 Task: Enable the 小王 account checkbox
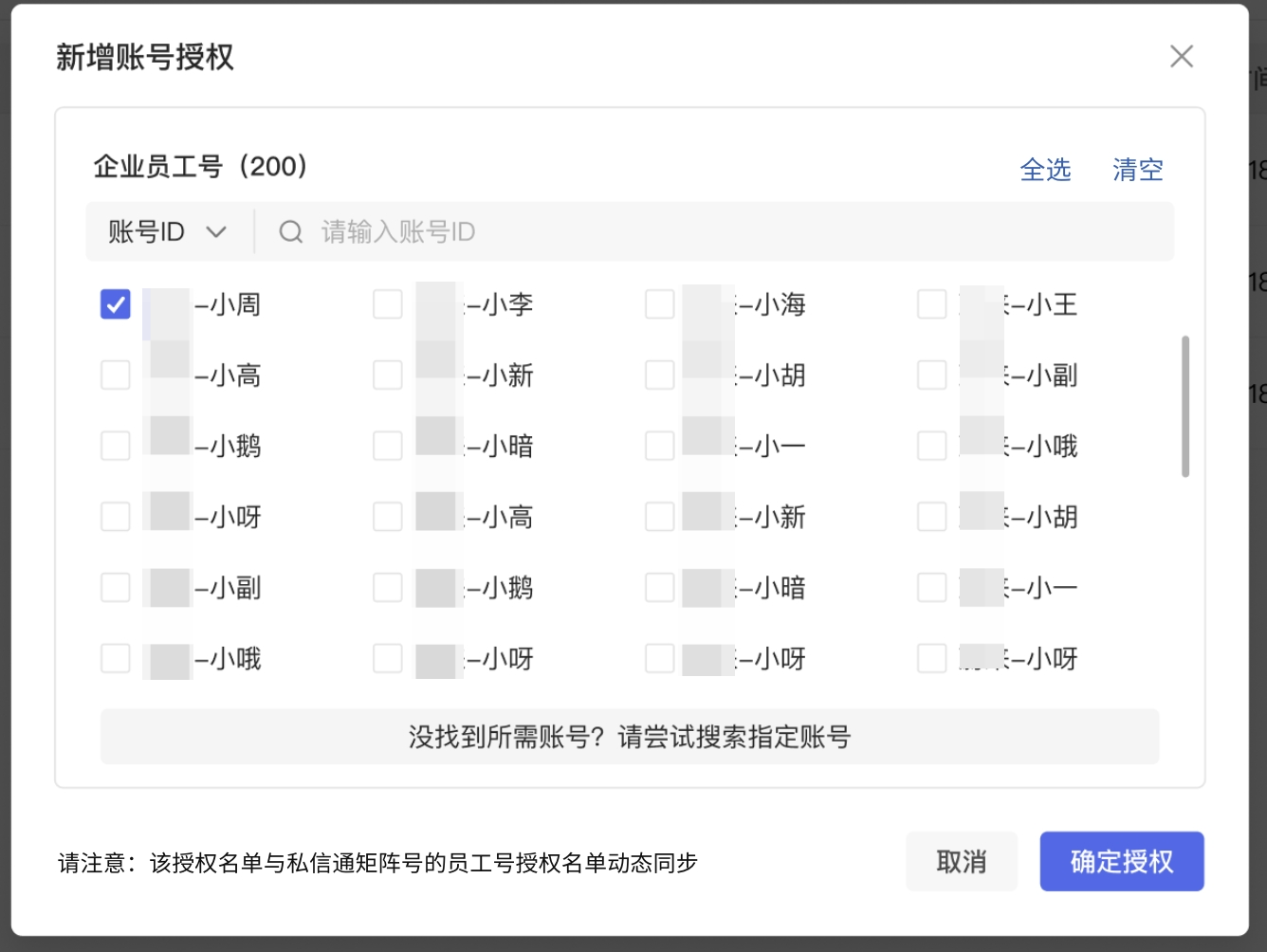(931, 303)
